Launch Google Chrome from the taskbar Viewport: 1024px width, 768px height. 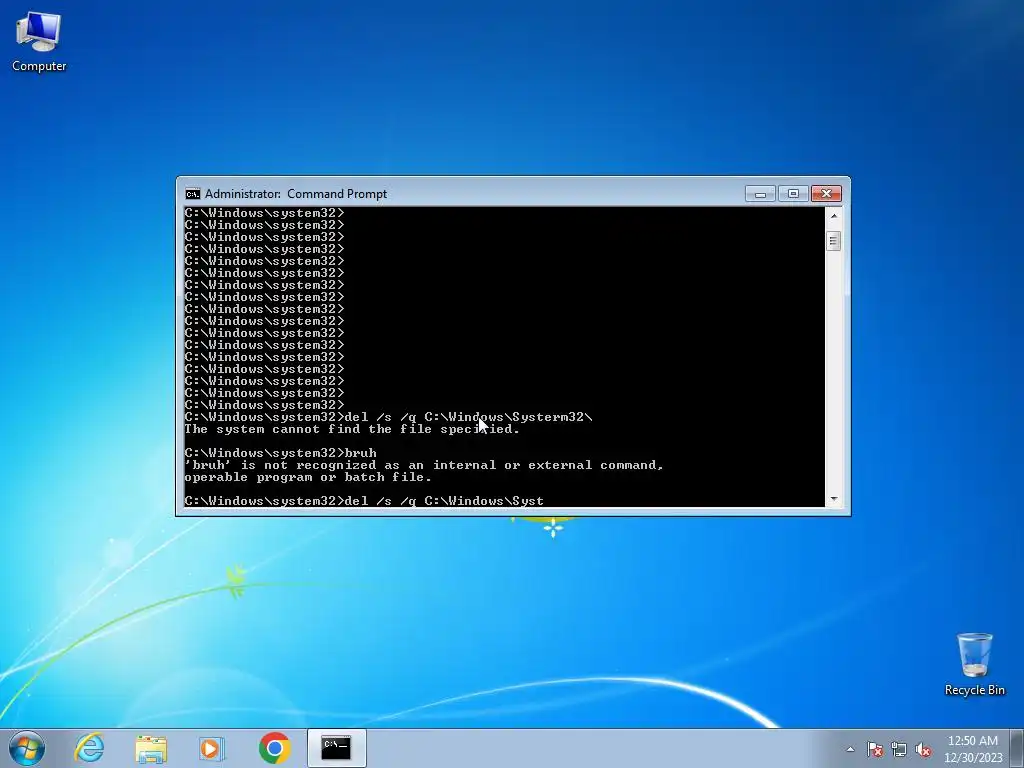point(274,748)
